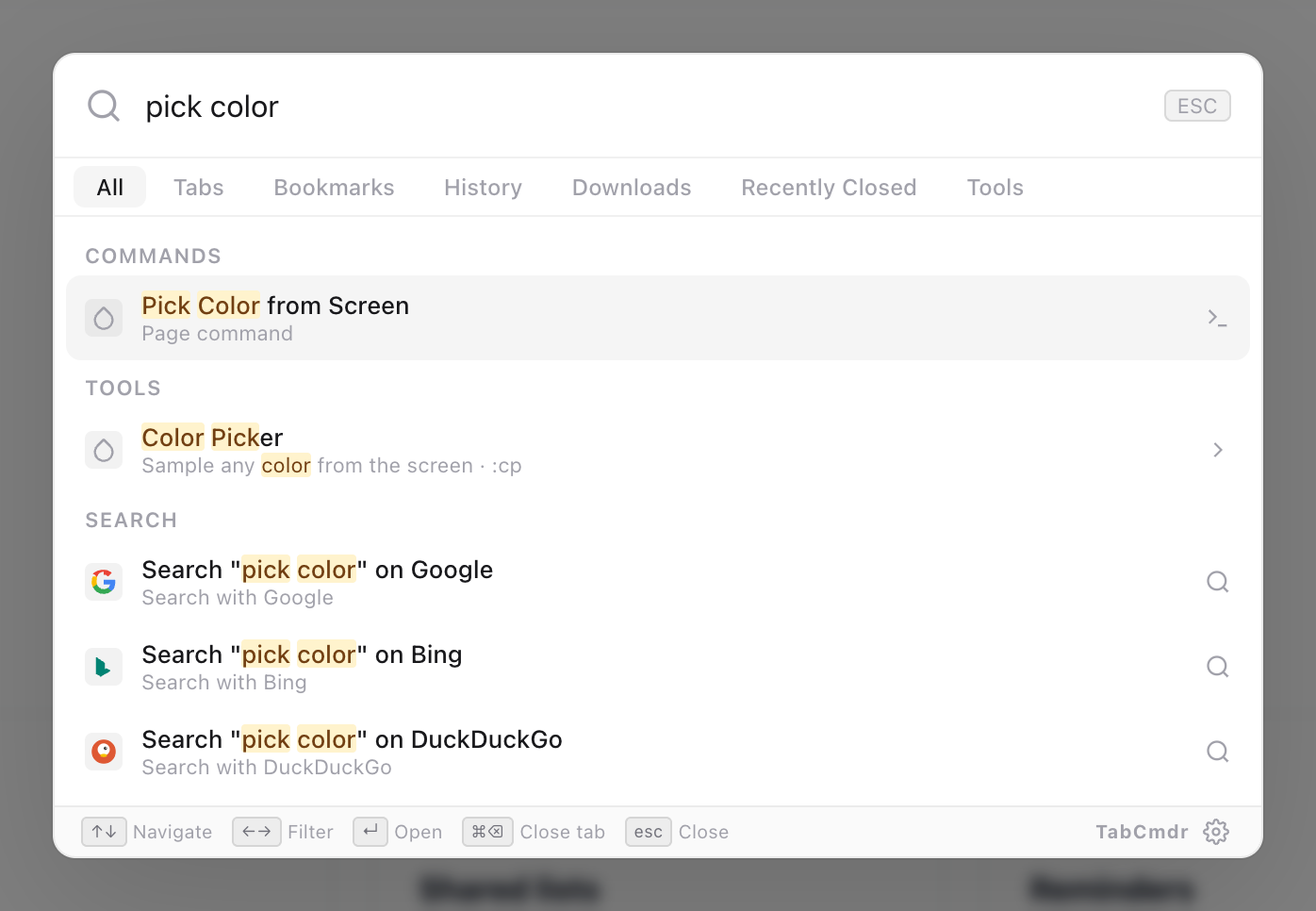
Task: Click the DuckDuckGo logo icon
Action: (x=104, y=752)
